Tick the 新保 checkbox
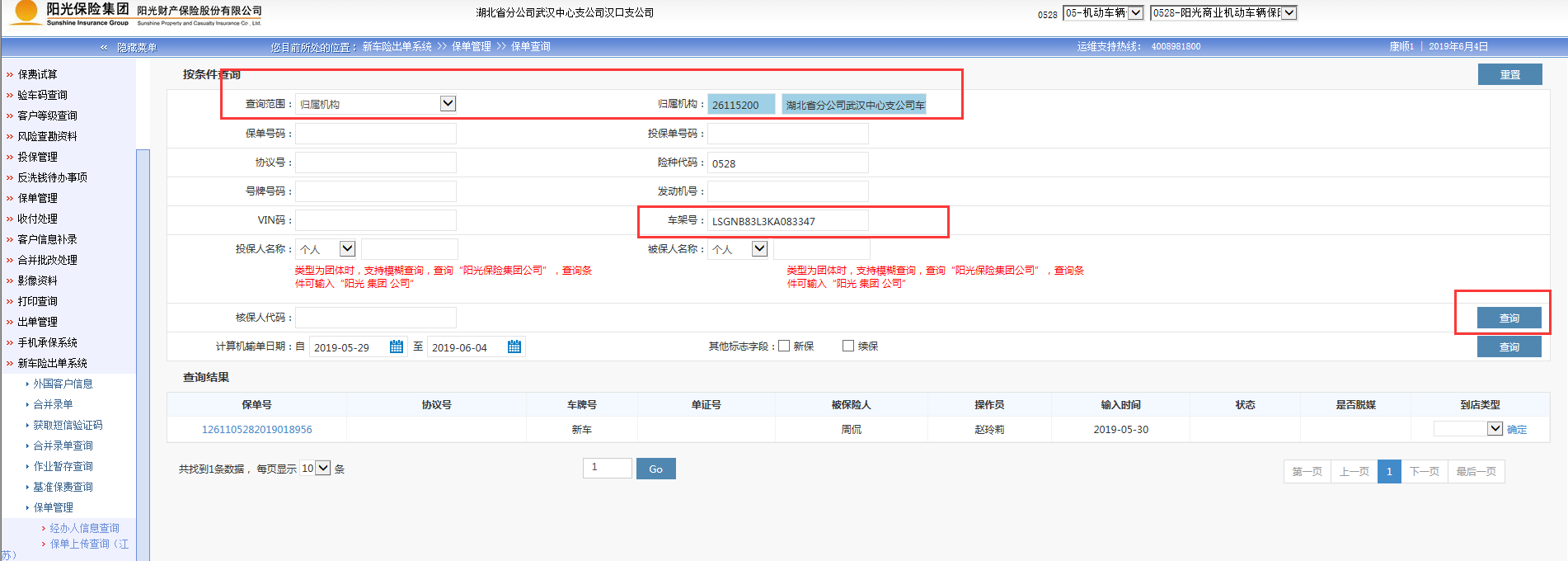Viewport: 1568px width, 561px height. pyautogui.click(x=784, y=346)
